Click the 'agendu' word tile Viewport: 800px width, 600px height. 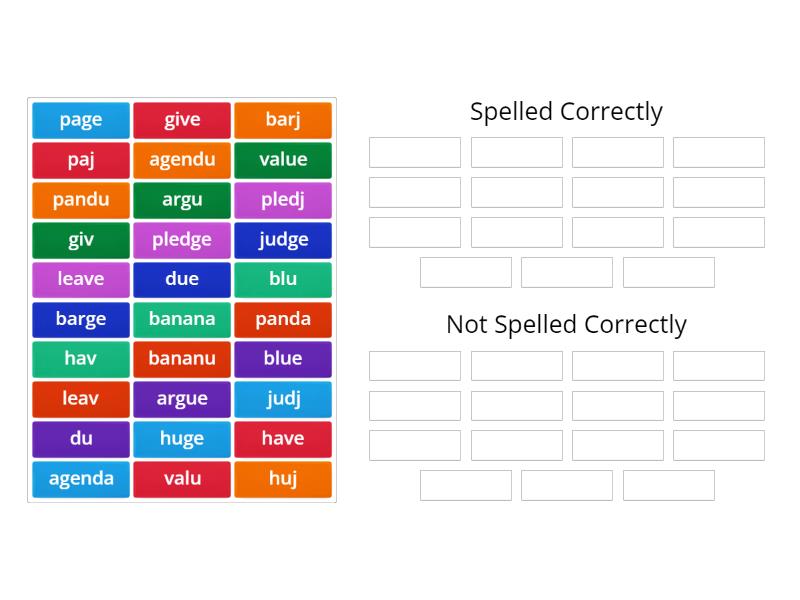pos(181,160)
